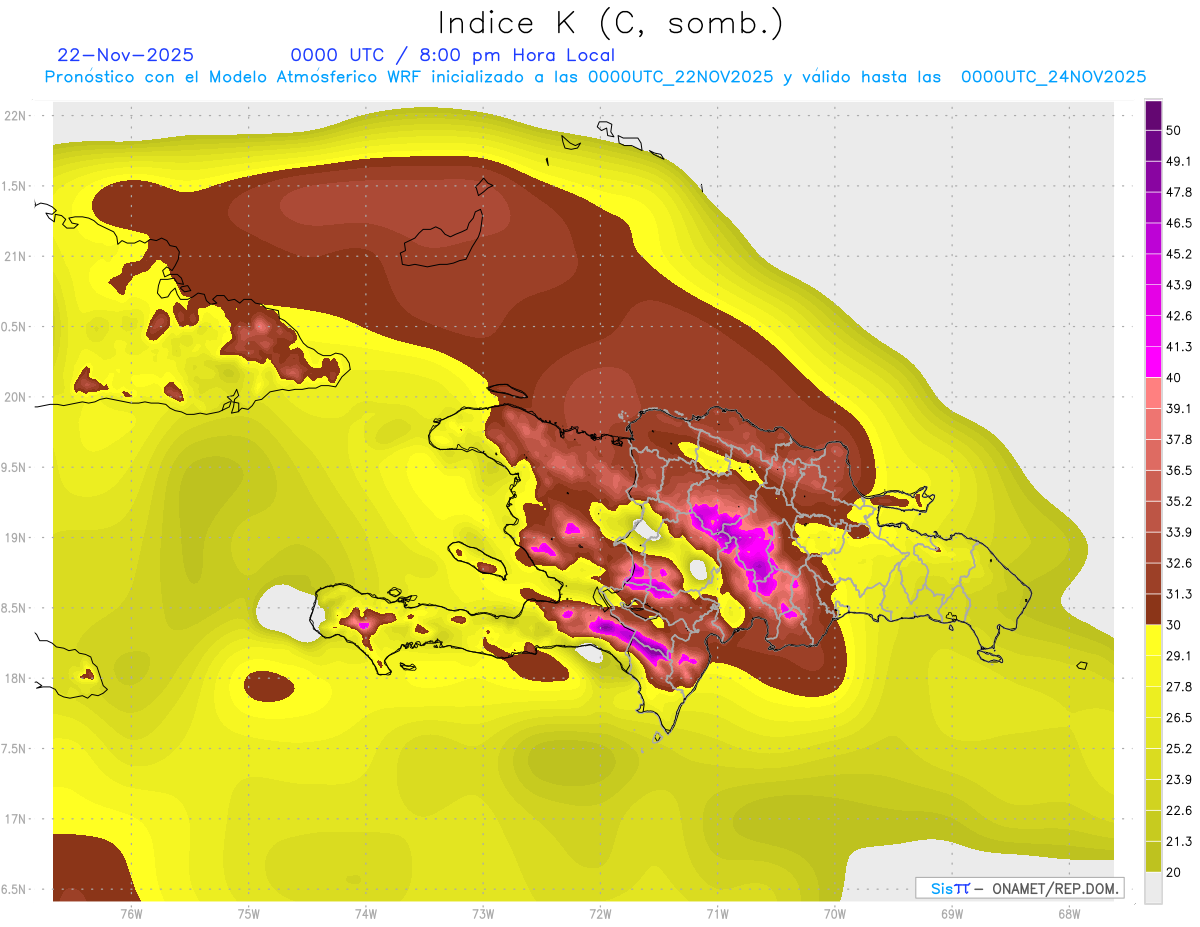This screenshot has height=927, width=1200.
Task: Pick the magenta swatch between 40 and 41.3
Action: 1154,362
